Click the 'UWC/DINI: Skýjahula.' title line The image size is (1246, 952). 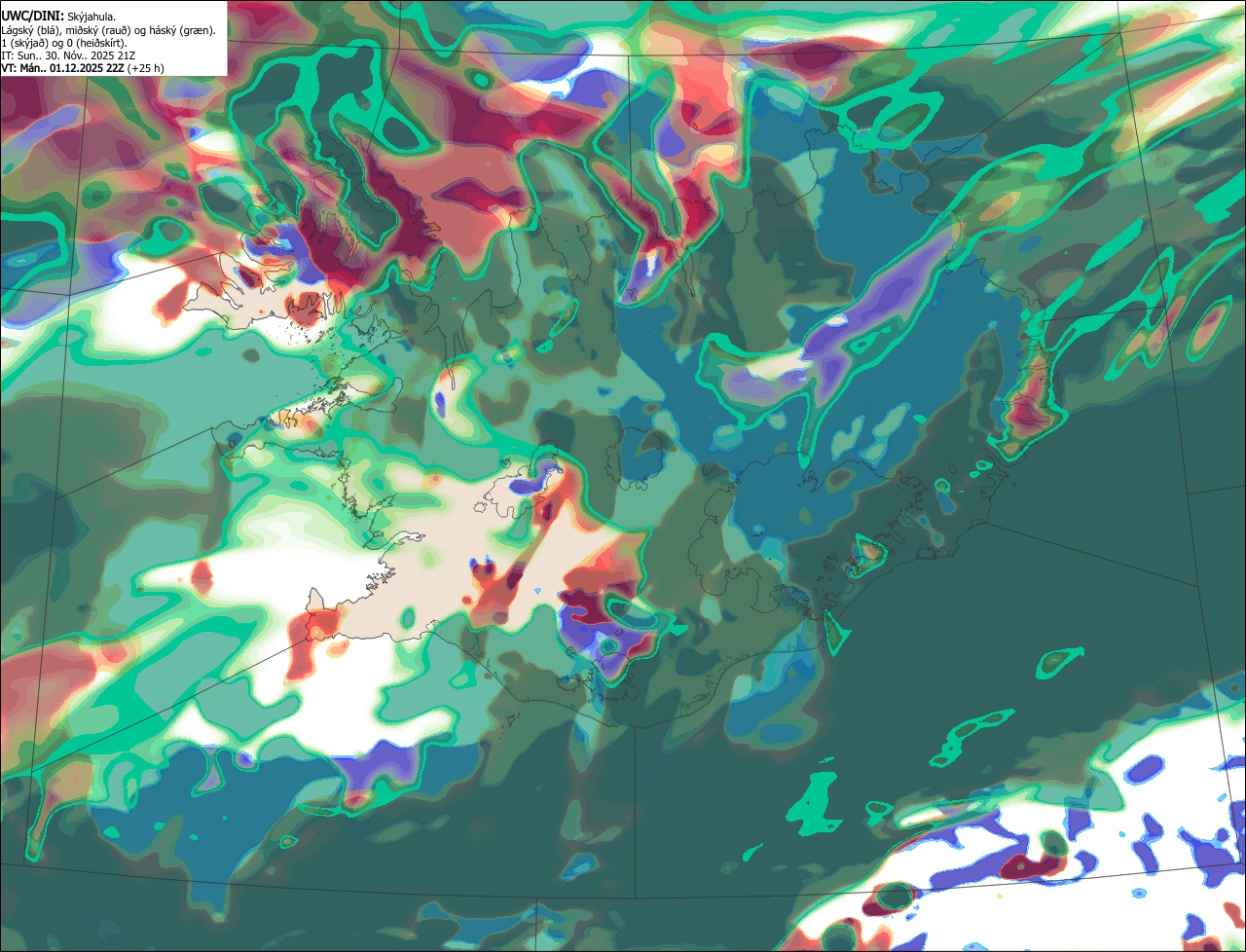tap(58, 16)
